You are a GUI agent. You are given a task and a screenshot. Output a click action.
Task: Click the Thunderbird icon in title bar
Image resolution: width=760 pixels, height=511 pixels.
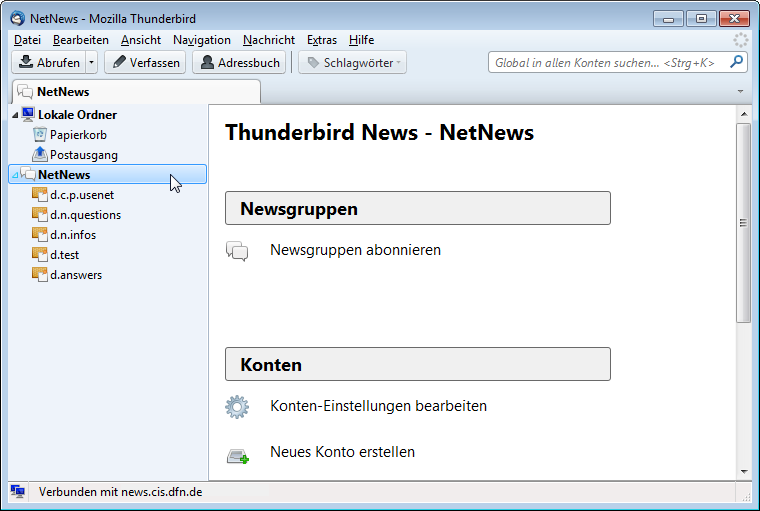[x=17, y=18]
